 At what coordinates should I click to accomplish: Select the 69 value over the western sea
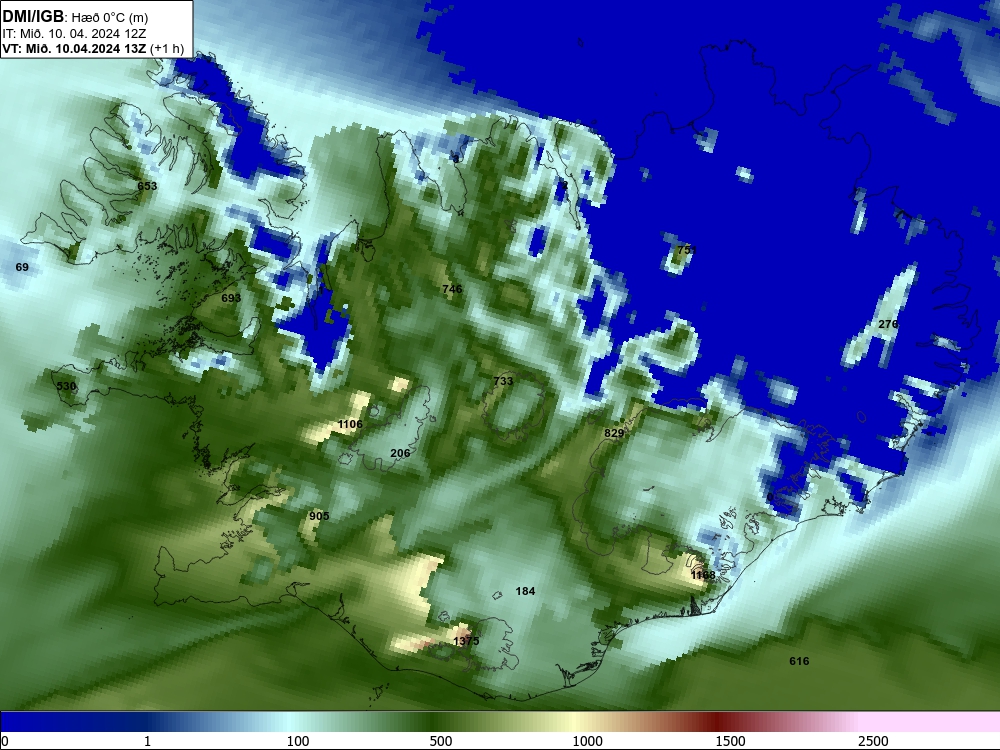22,267
